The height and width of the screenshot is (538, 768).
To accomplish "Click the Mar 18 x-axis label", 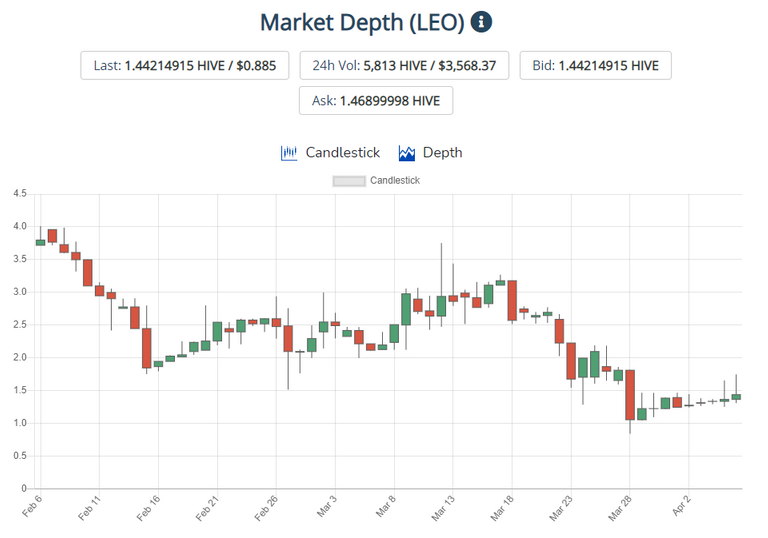I will [x=502, y=508].
